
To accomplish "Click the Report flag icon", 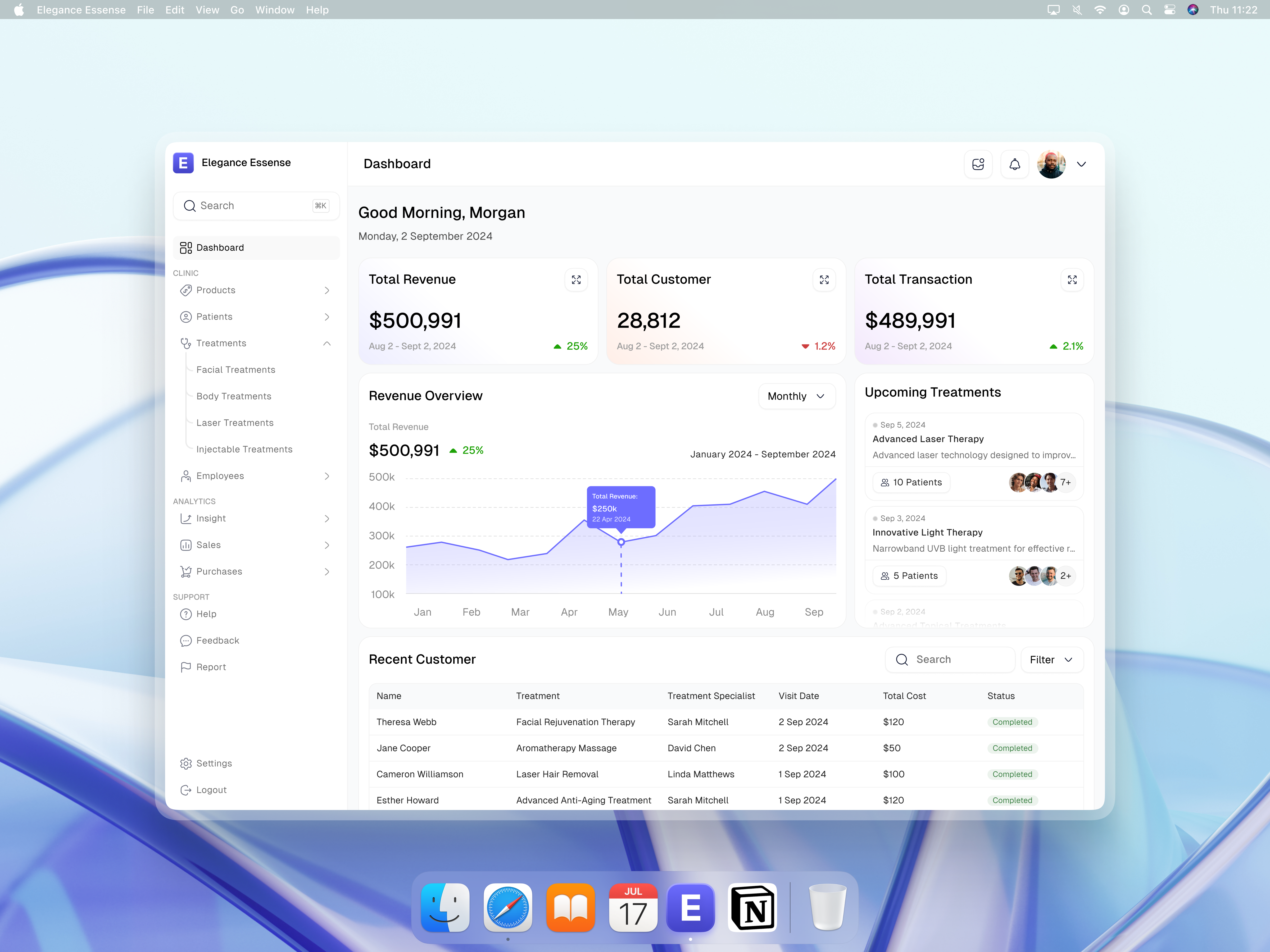I will pos(185,667).
